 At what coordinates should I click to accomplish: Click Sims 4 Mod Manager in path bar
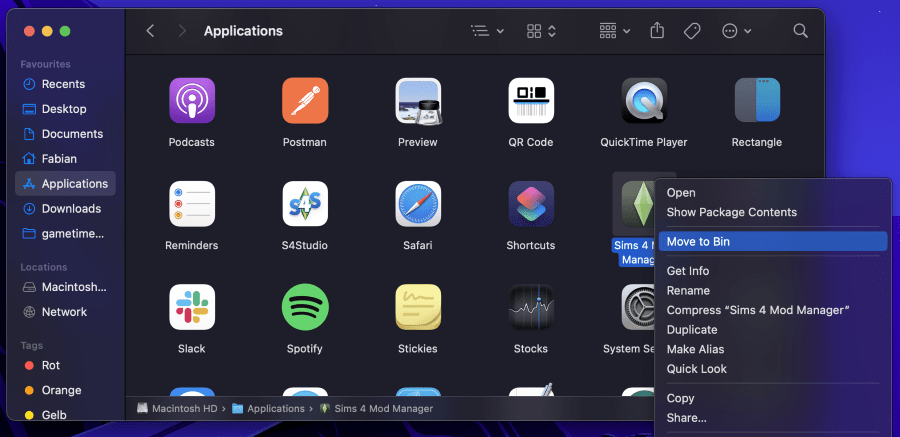tap(377, 409)
